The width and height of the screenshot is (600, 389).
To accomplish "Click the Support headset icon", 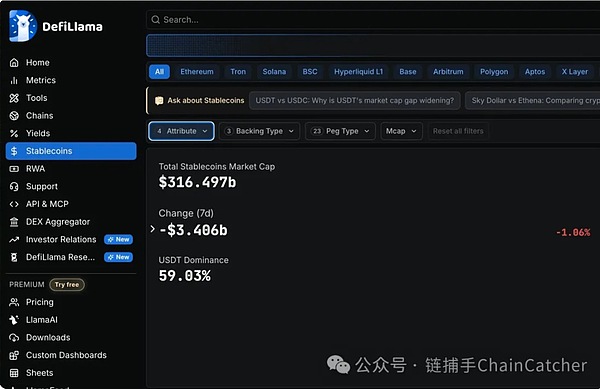I will (x=14, y=186).
